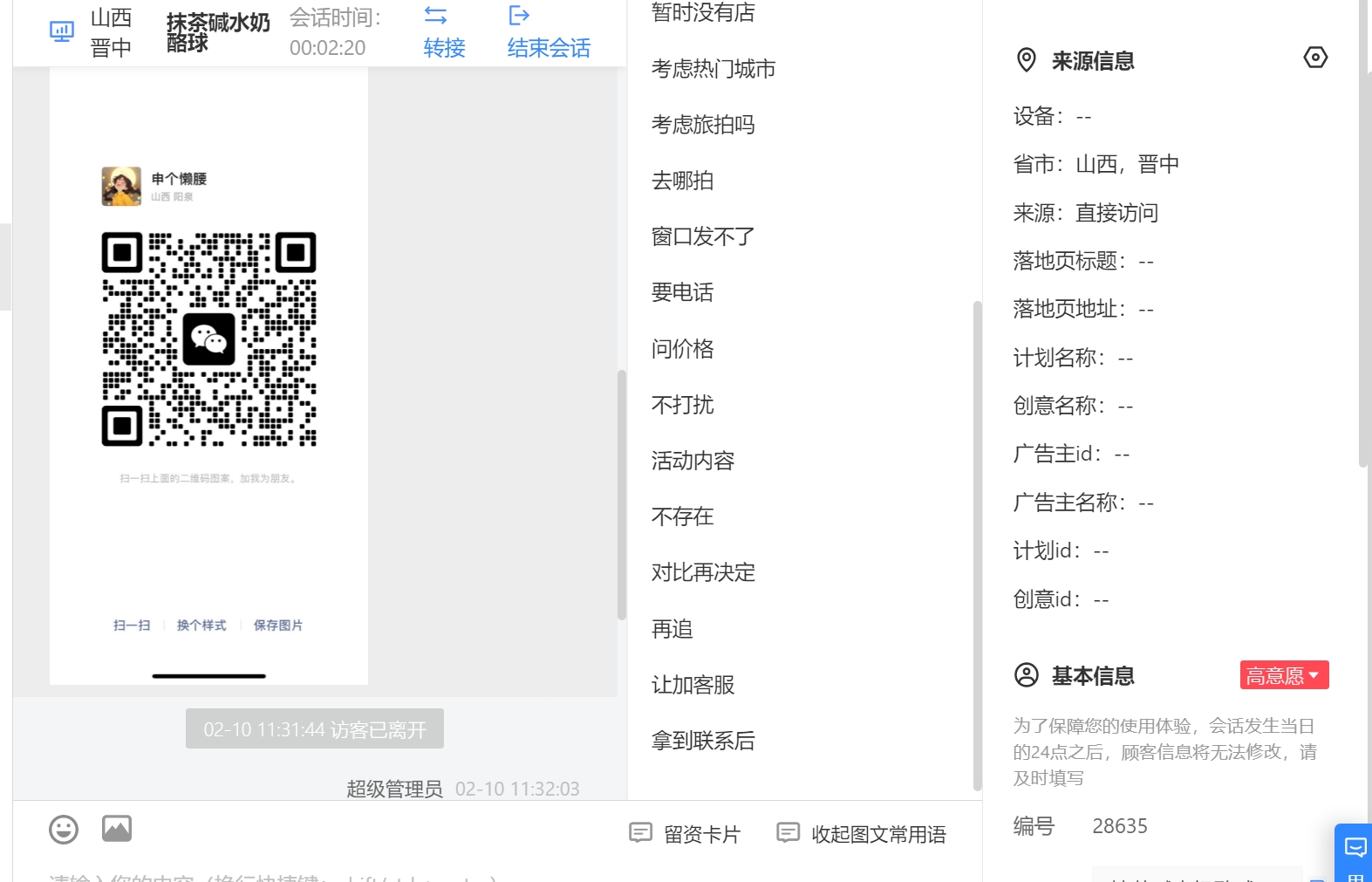Viewport: 1372px width, 882px height.
Task: Click the 落地页标题 info row
Action: [x=1083, y=261]
